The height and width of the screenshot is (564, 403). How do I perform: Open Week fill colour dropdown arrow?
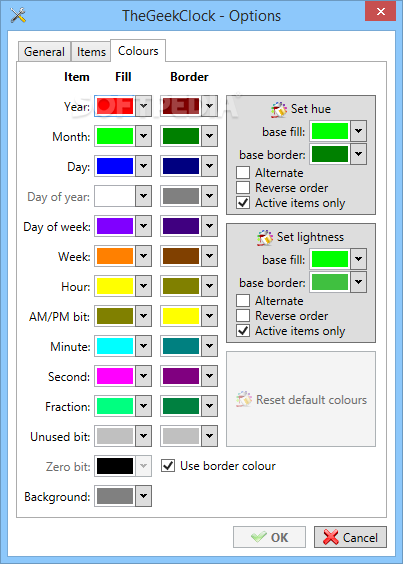coord(144,256)
